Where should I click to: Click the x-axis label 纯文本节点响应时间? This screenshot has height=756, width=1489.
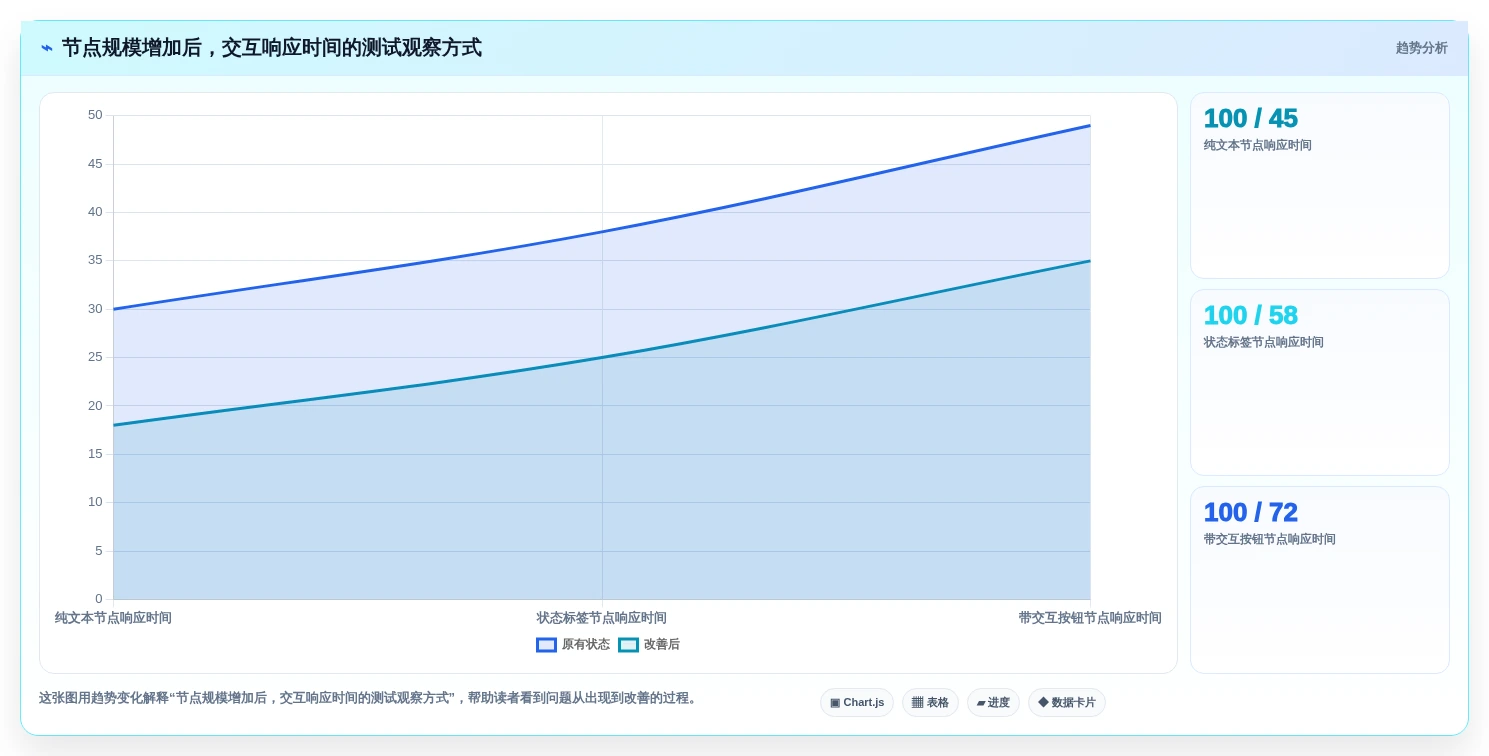click(113, 618)
